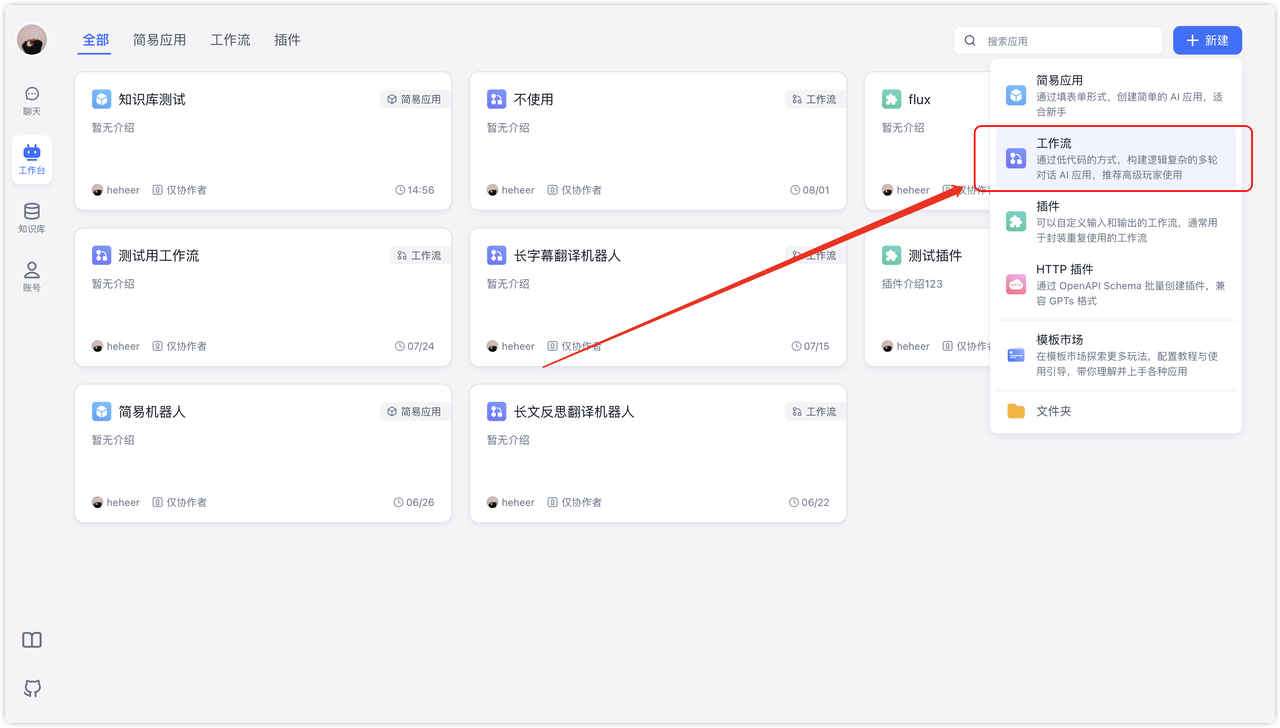Open the 知识库测试 application card

(x=262, y=141)
